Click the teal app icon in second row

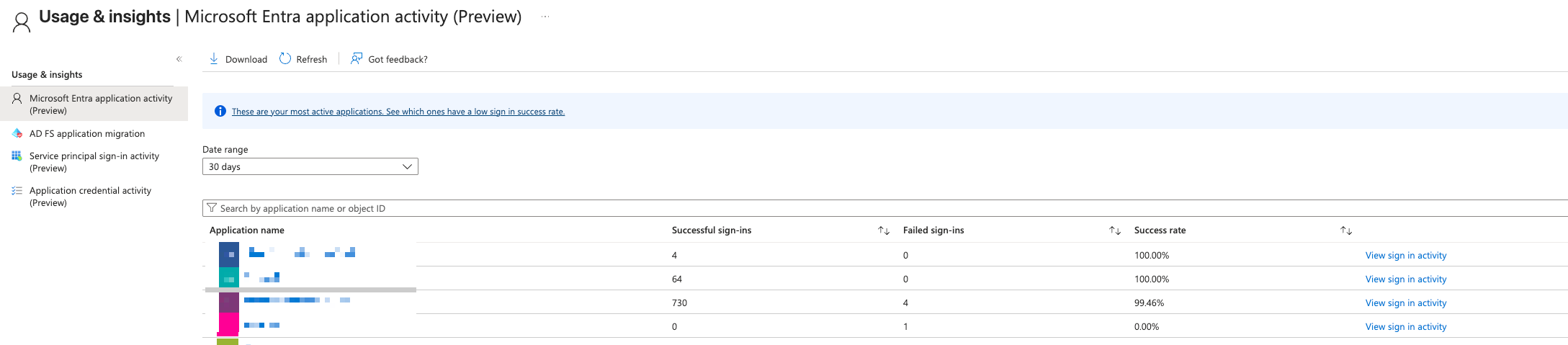point(229,278)
